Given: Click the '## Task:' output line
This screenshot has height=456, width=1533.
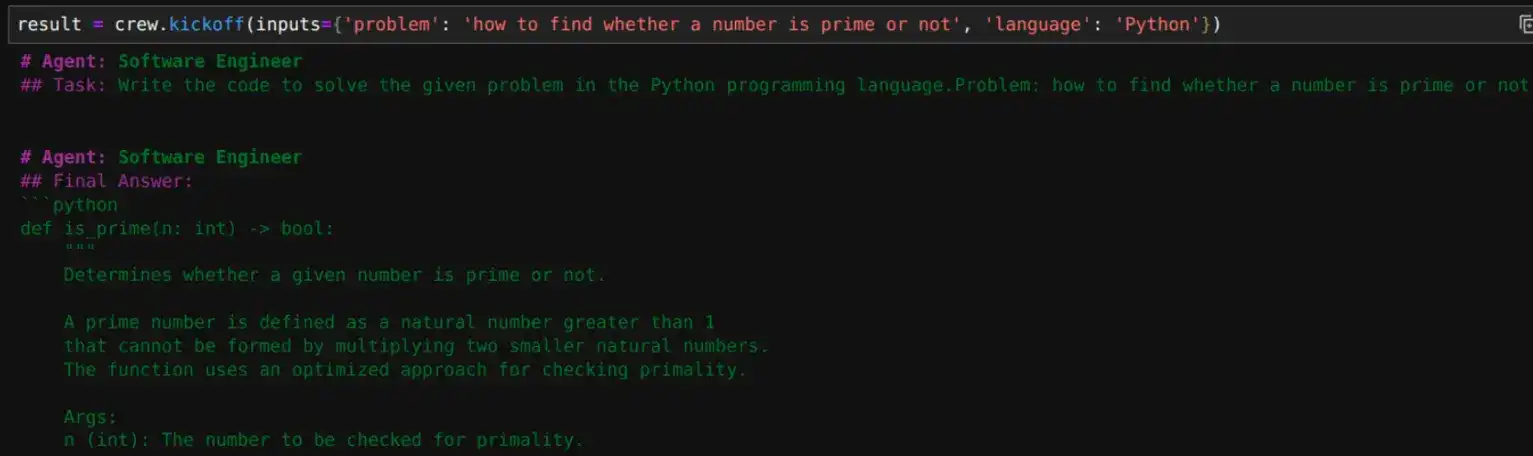Looking at the screenshot, I should click(774, 86).
